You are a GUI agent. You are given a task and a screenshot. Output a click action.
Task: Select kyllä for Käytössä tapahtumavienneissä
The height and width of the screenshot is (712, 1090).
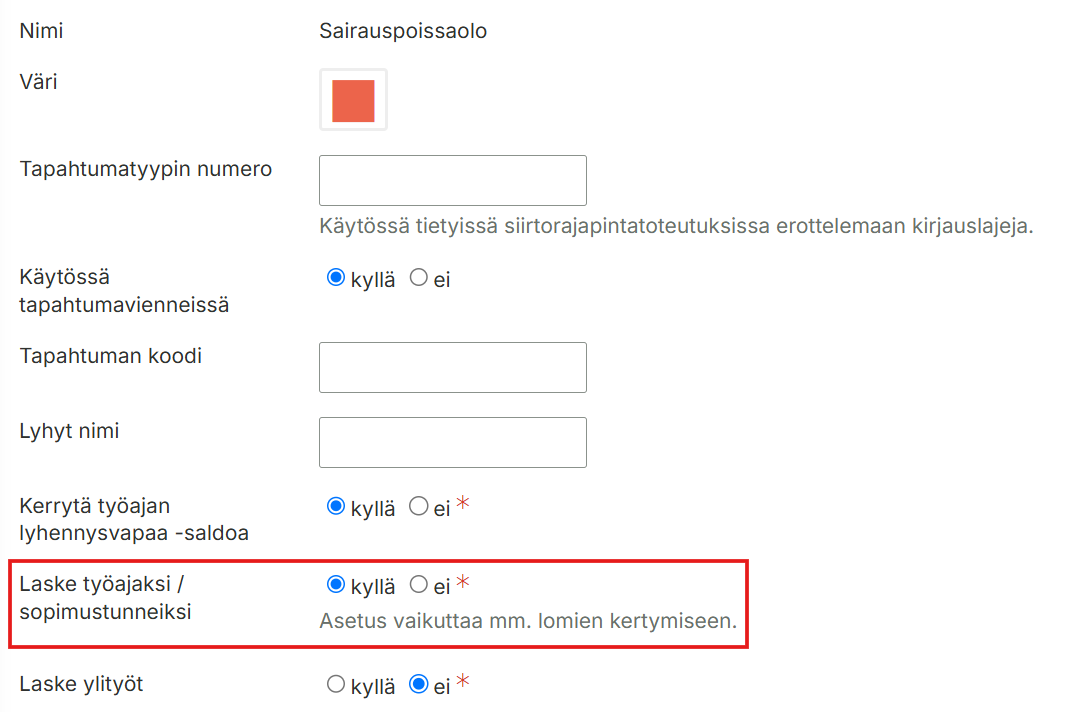(336, 277)
